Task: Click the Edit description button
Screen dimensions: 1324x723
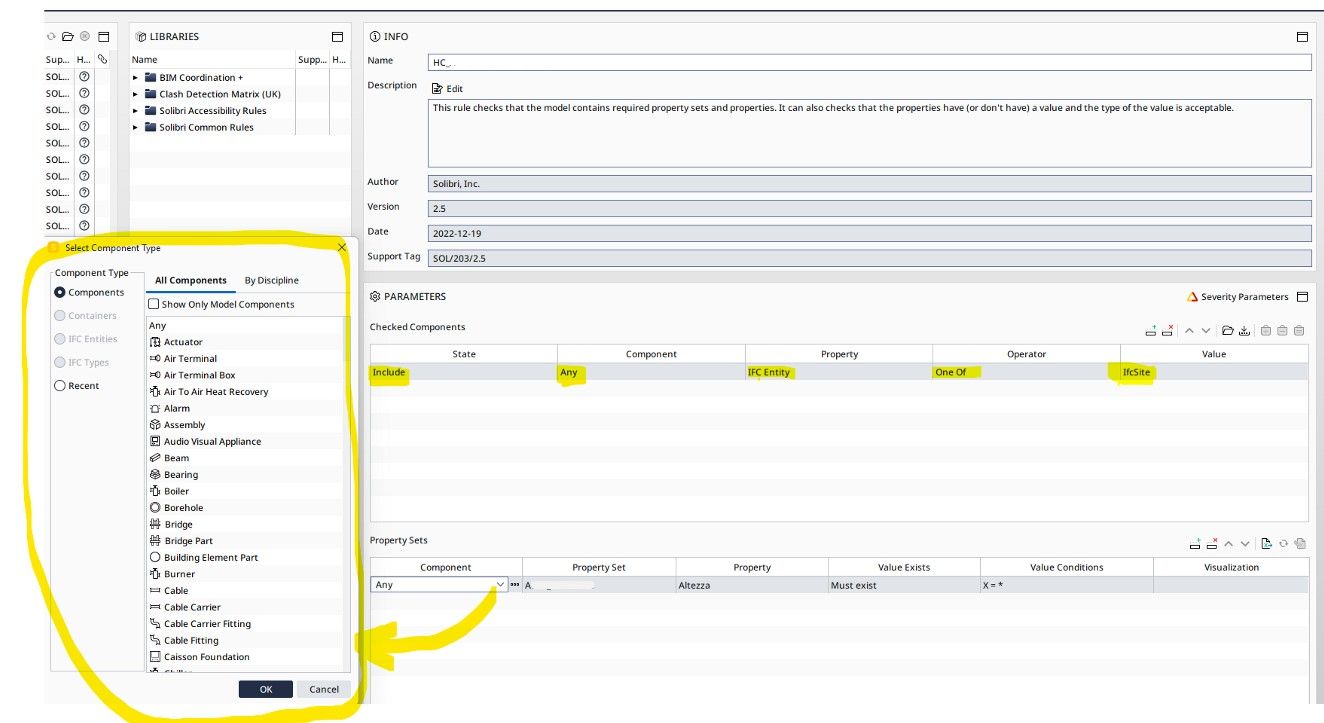Action: pyautogui.click(x=447, y=89)
